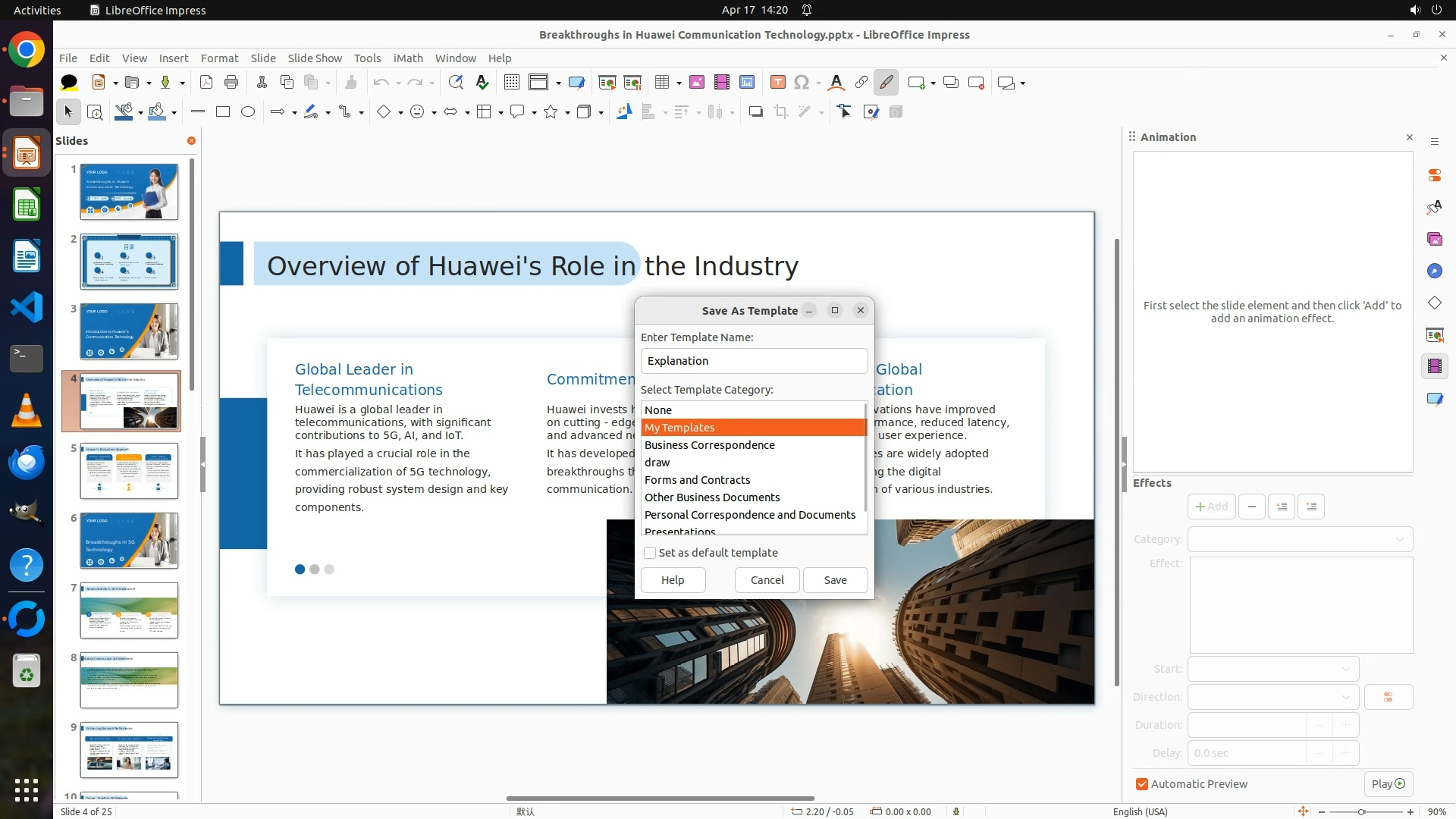Click the Insert Table toolbar icon
Screen dimensions: 1456x819
coord(662,83)
